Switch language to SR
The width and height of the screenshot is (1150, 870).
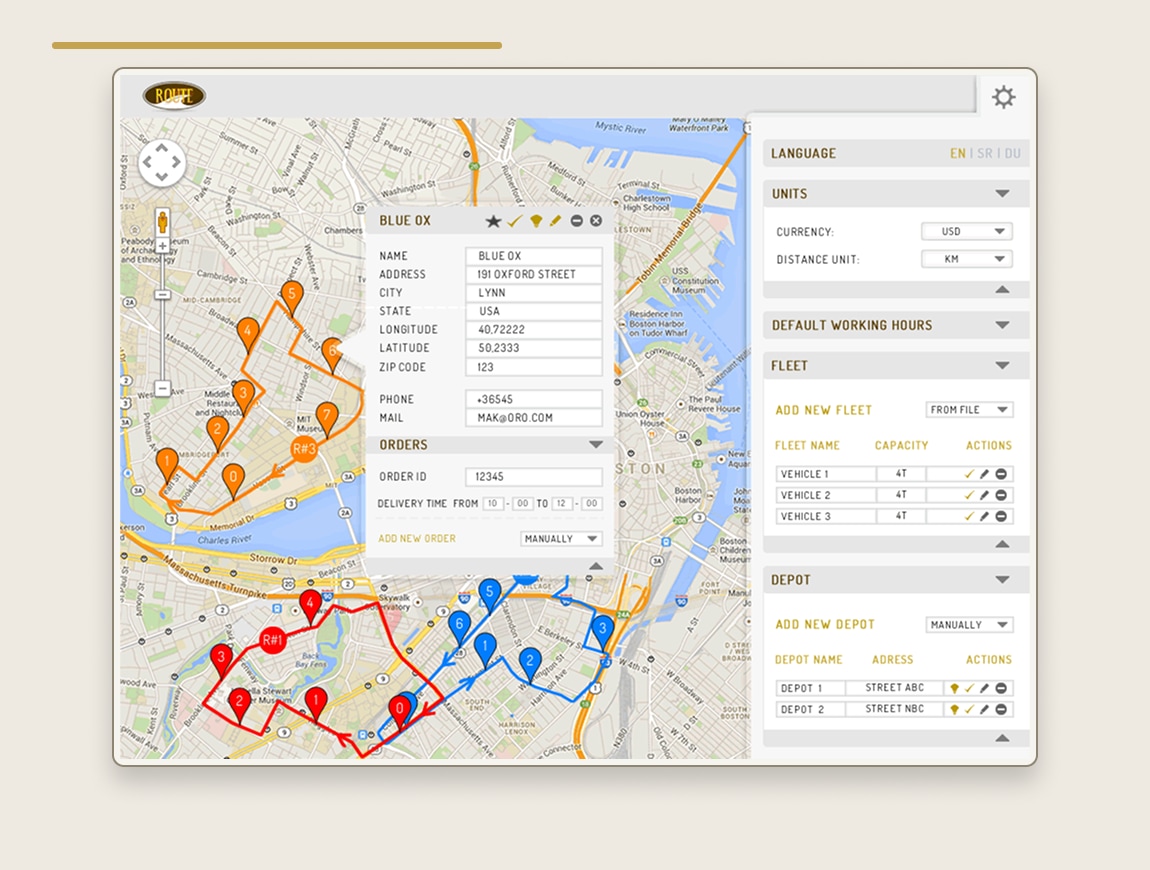click(x=985, y=153)
